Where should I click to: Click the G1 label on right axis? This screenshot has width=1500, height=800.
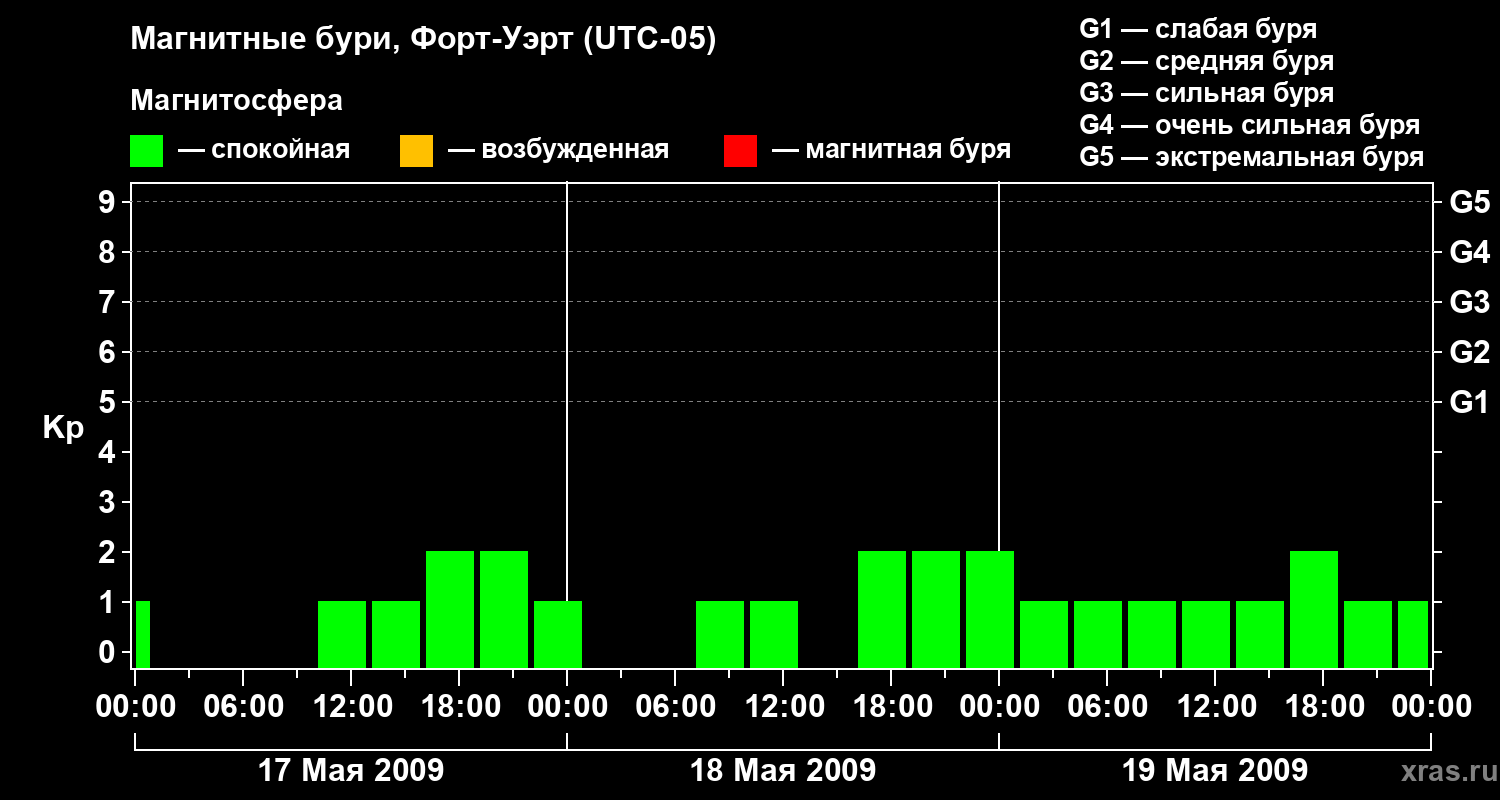click(1470, 402)
